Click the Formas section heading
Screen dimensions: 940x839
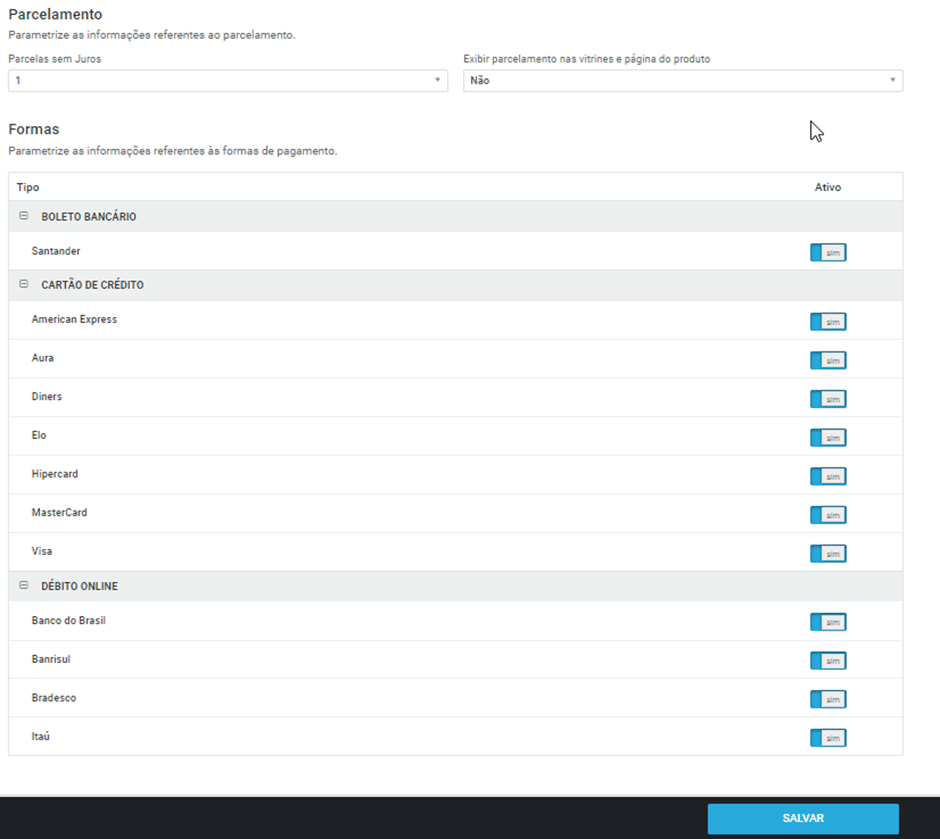coord(34,129)
